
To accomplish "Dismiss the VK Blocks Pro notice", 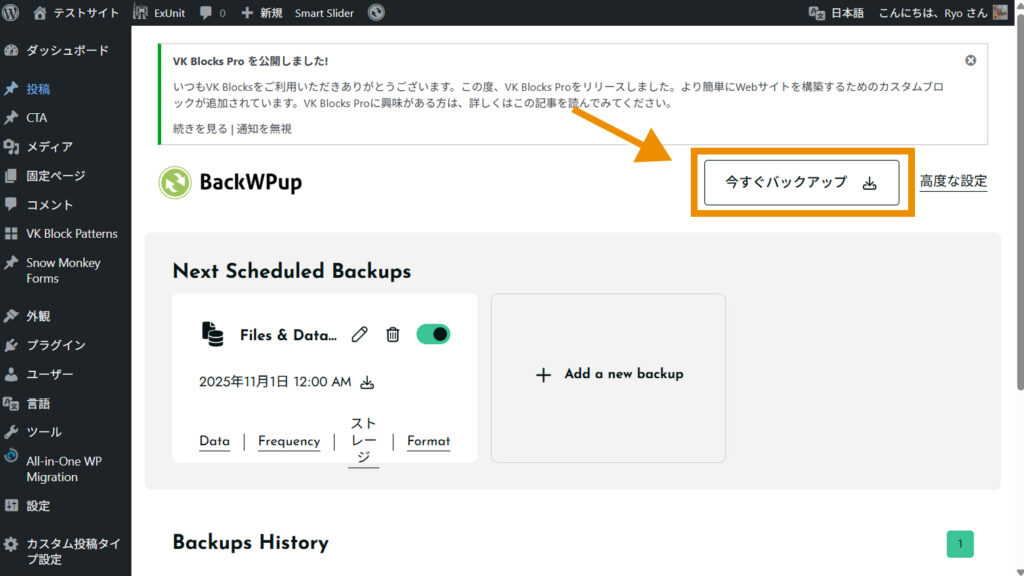I will coord(970,61).
